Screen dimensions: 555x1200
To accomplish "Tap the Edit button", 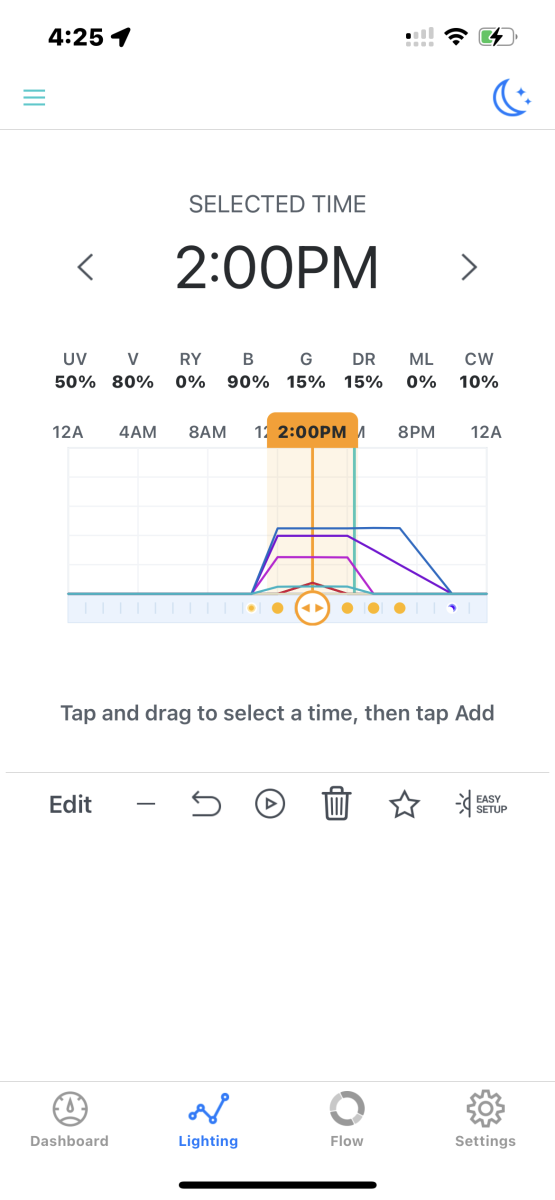I will (x=70, y=804).
